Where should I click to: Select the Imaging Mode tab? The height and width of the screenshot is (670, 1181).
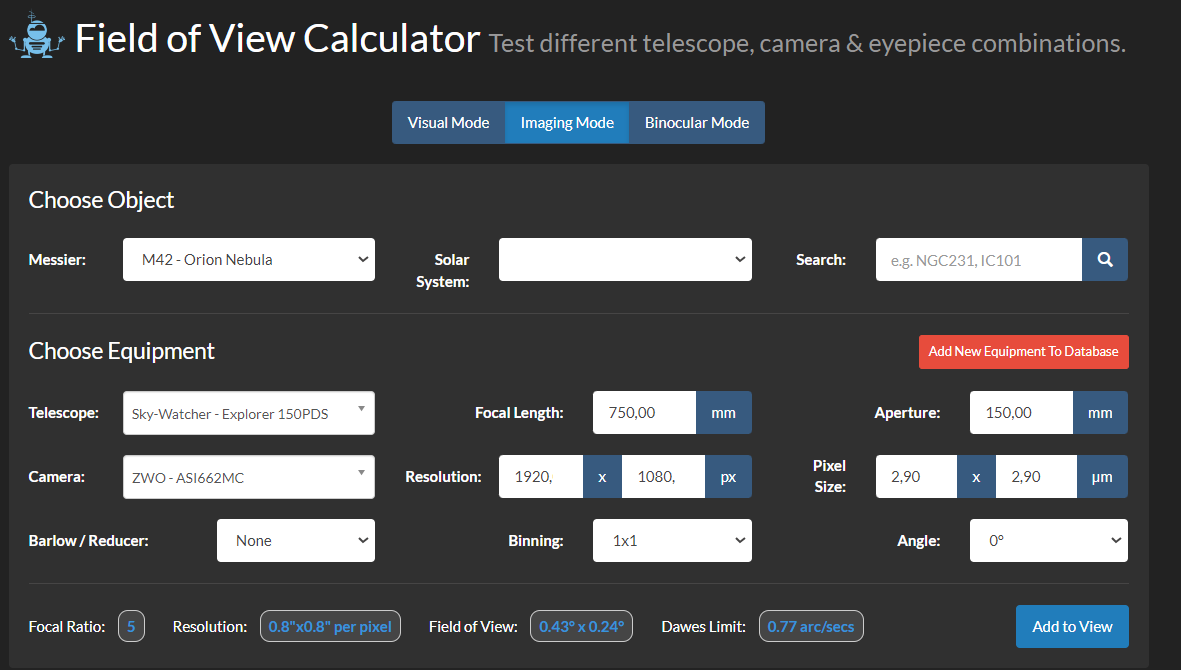coord(567,123)
